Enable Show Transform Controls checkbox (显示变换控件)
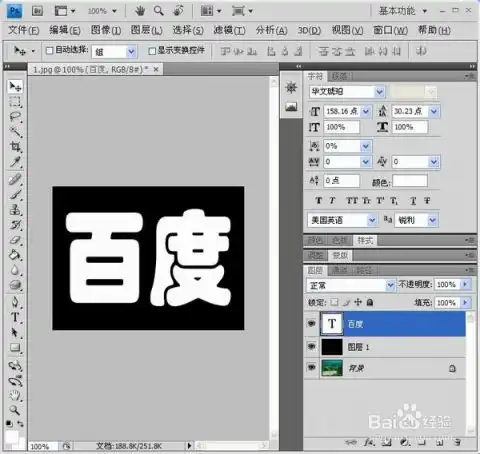 click(152, 51)
